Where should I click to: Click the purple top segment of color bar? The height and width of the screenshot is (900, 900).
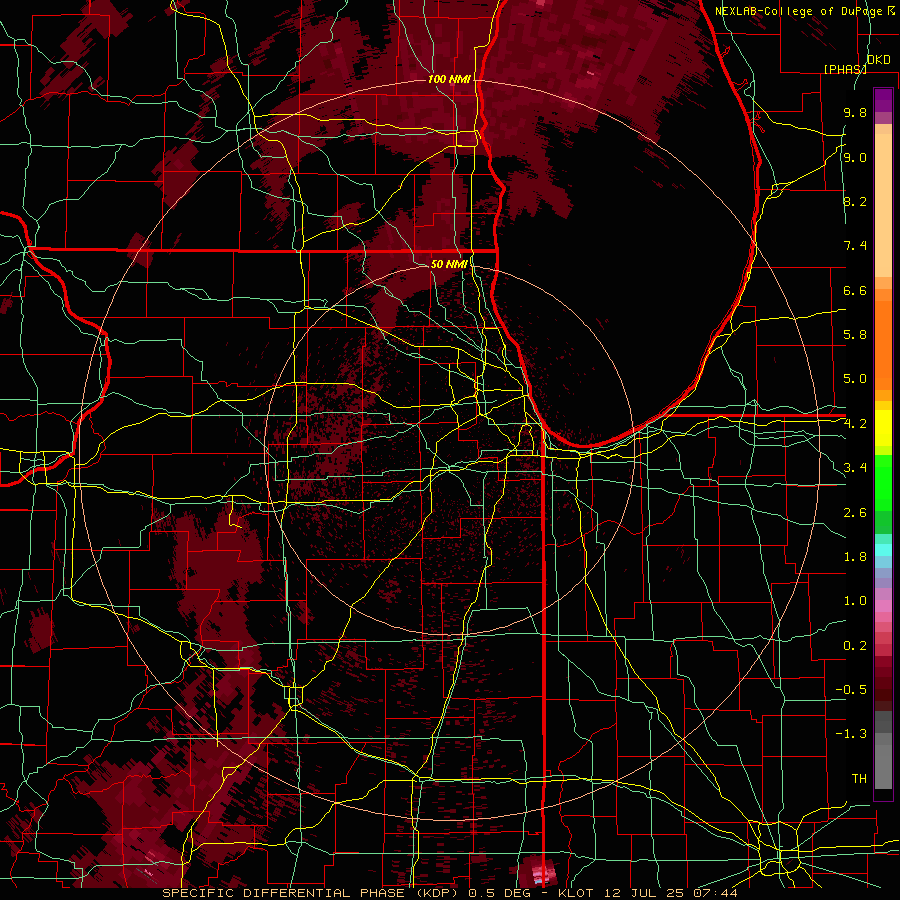(883, 100)
